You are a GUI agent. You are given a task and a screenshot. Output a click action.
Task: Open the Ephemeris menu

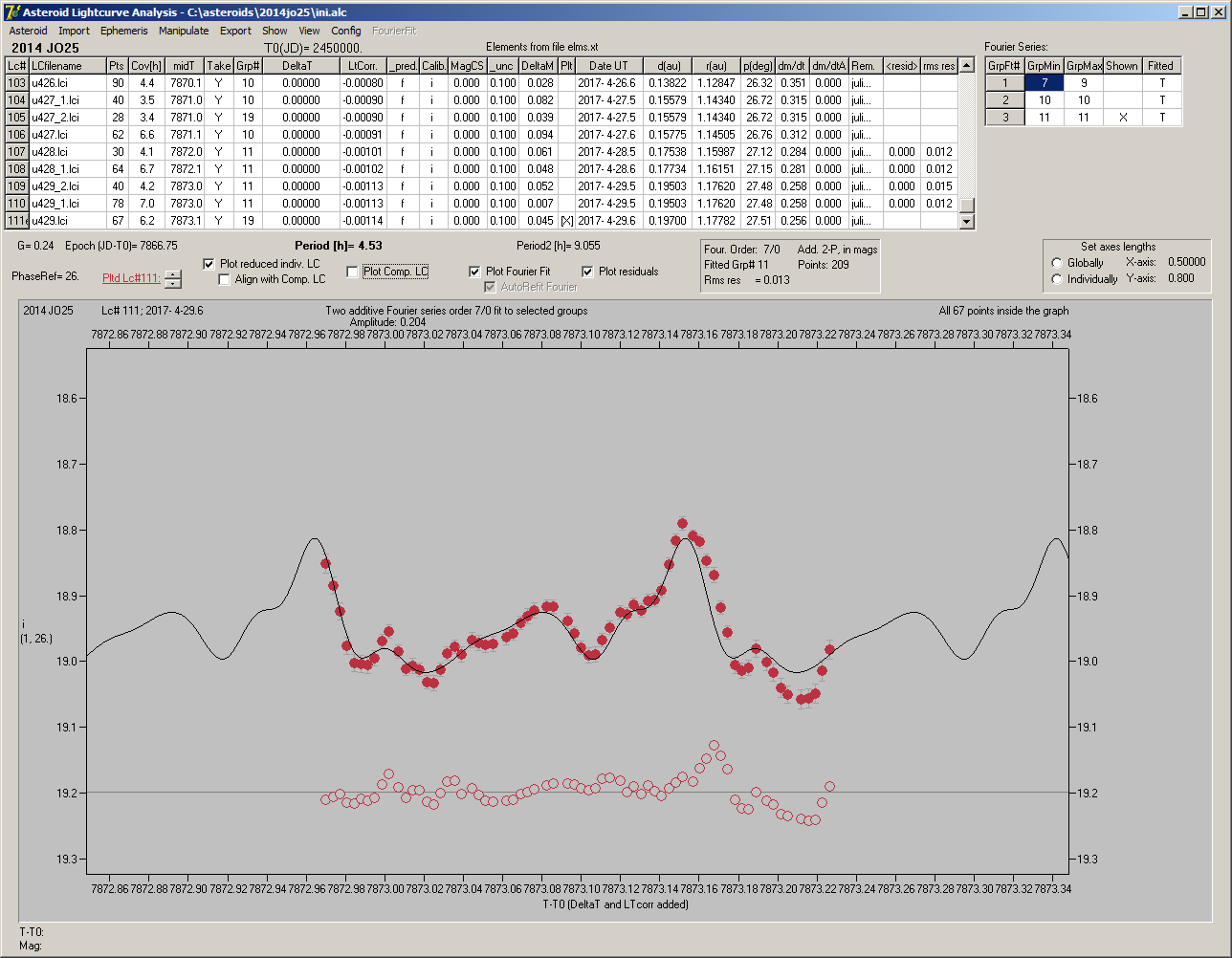124,31
